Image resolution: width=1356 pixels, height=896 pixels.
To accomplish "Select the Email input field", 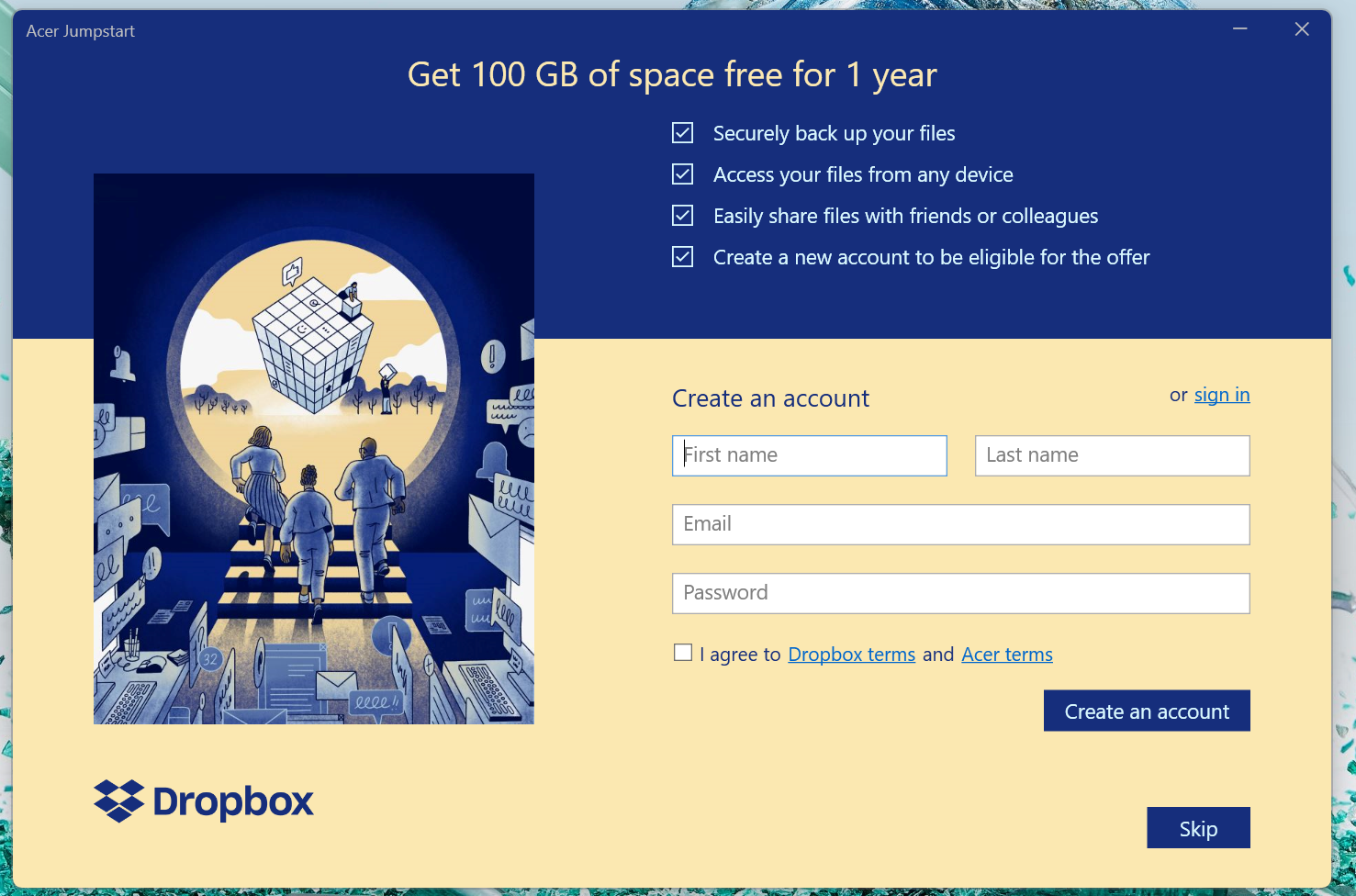I will [x=961, y=524].
